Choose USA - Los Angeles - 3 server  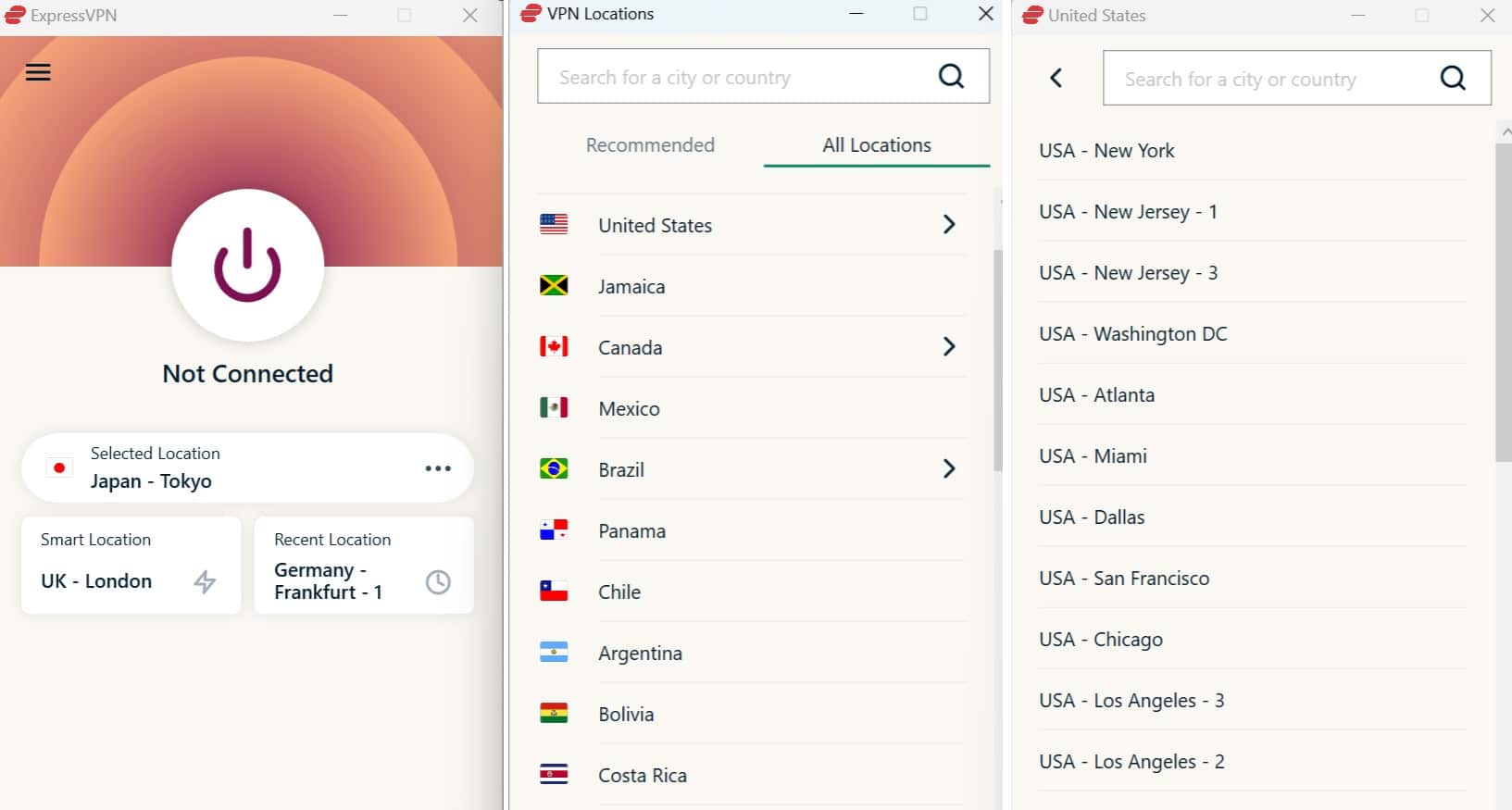(x=1253, y=700)
